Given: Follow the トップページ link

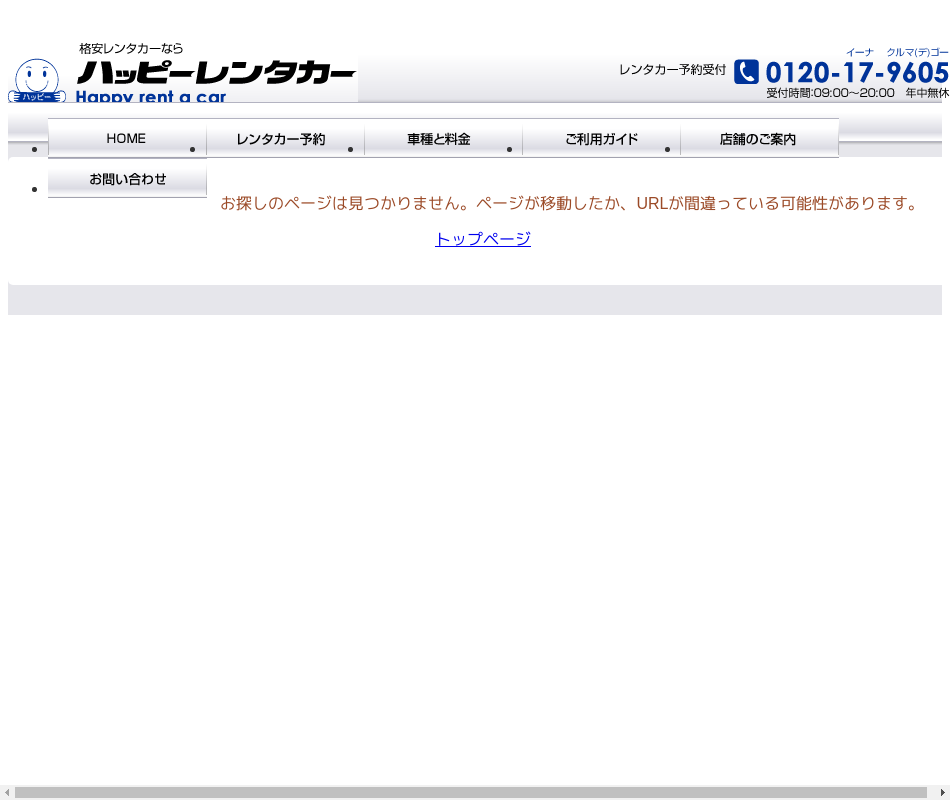Looking at the screenshot, I should [x=482, y=239].
